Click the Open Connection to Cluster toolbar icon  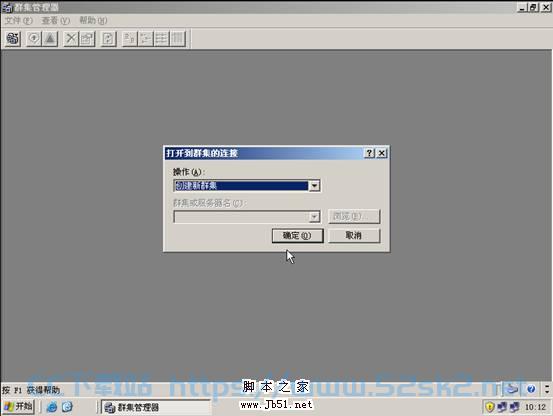click(13, 38)
